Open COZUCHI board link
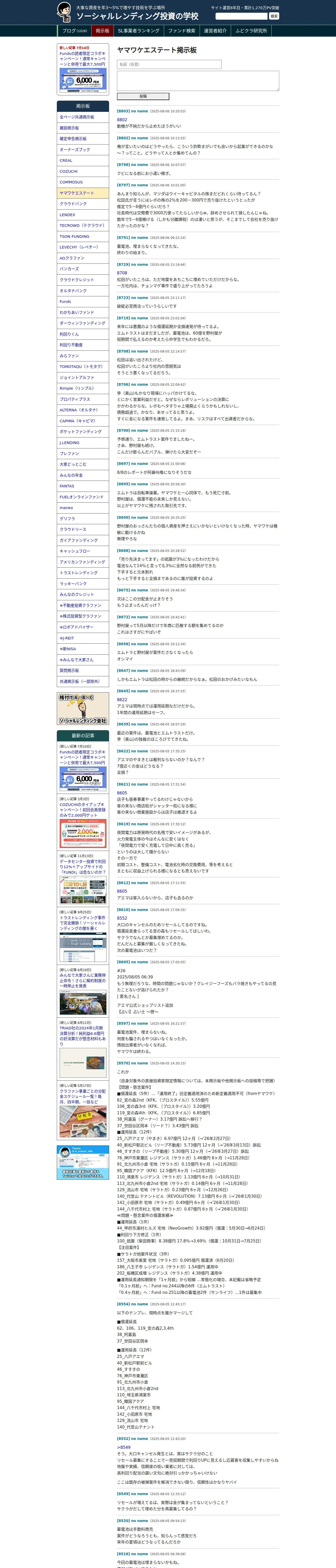The height and width of the screenshot is (1568, 336). click(x=83, y=172)
